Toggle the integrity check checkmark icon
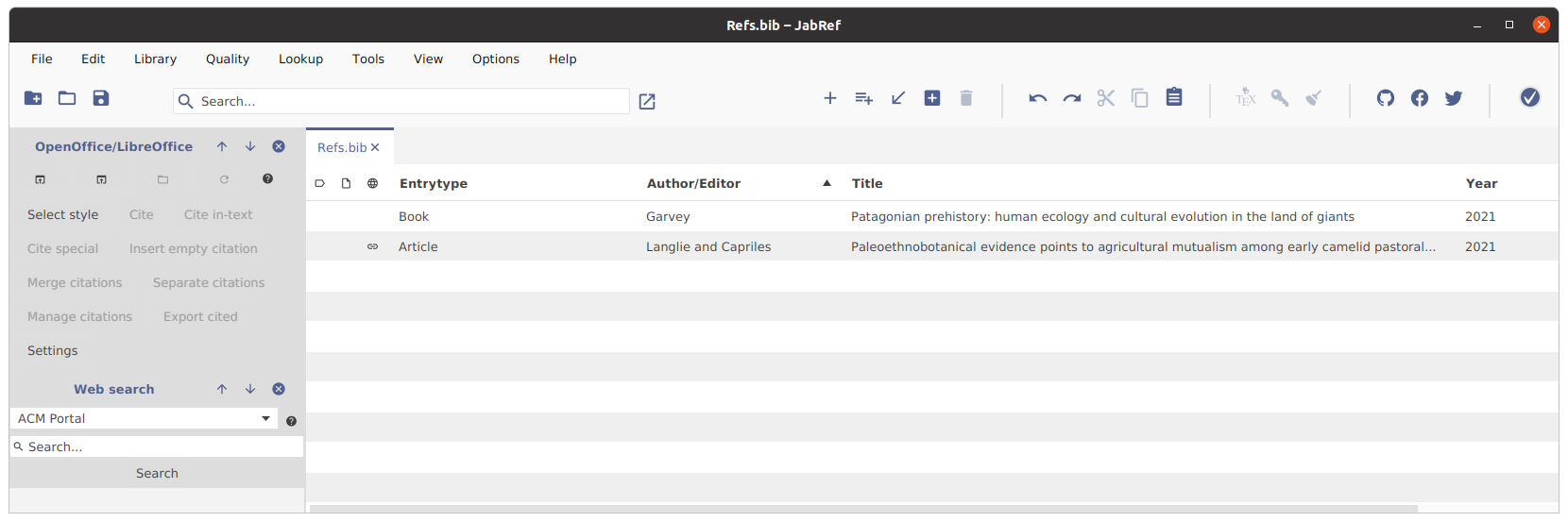This screenshot has height=522, width=1568. pos(1530,97)
